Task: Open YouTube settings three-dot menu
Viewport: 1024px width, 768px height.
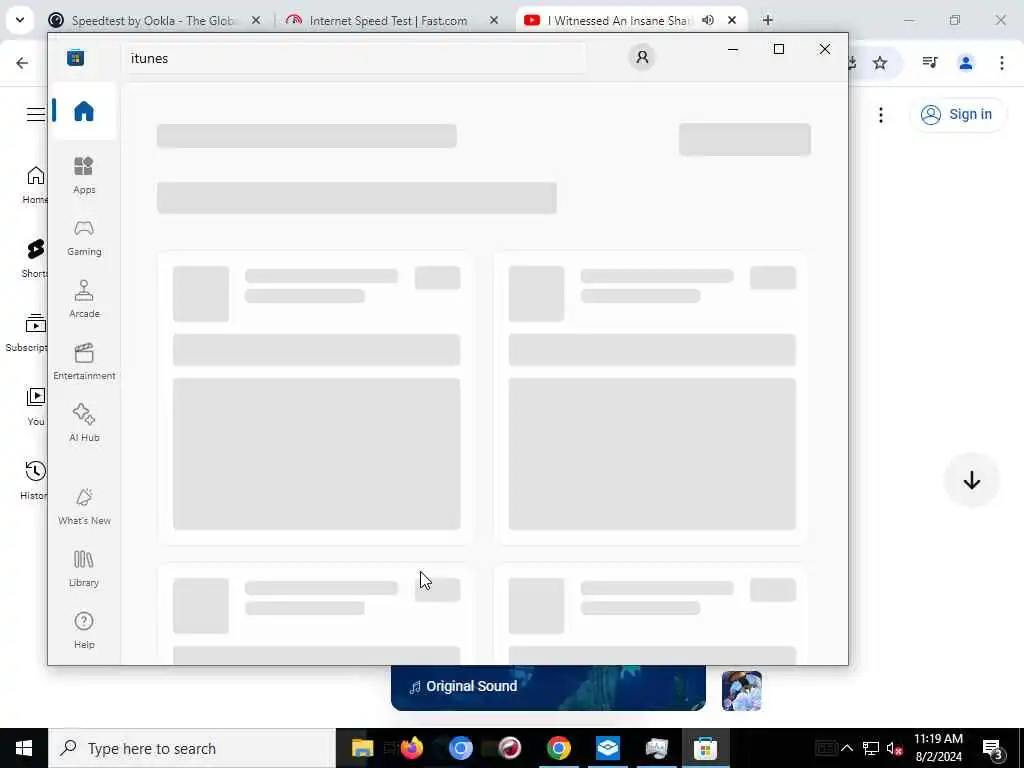Action: pyautogui.click(x=881, y=115)
